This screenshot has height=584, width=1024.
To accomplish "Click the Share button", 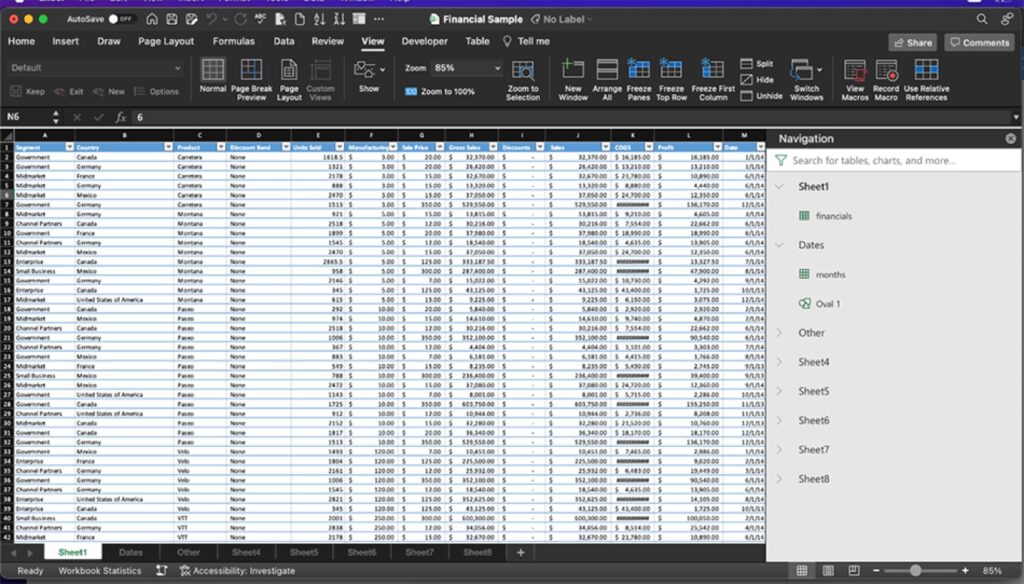I will click(x=912, y=43).
